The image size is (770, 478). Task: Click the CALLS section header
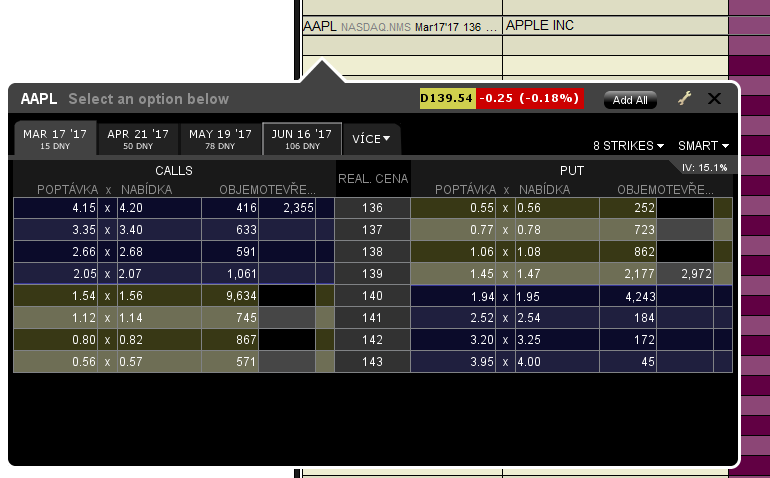coord(174,170)
